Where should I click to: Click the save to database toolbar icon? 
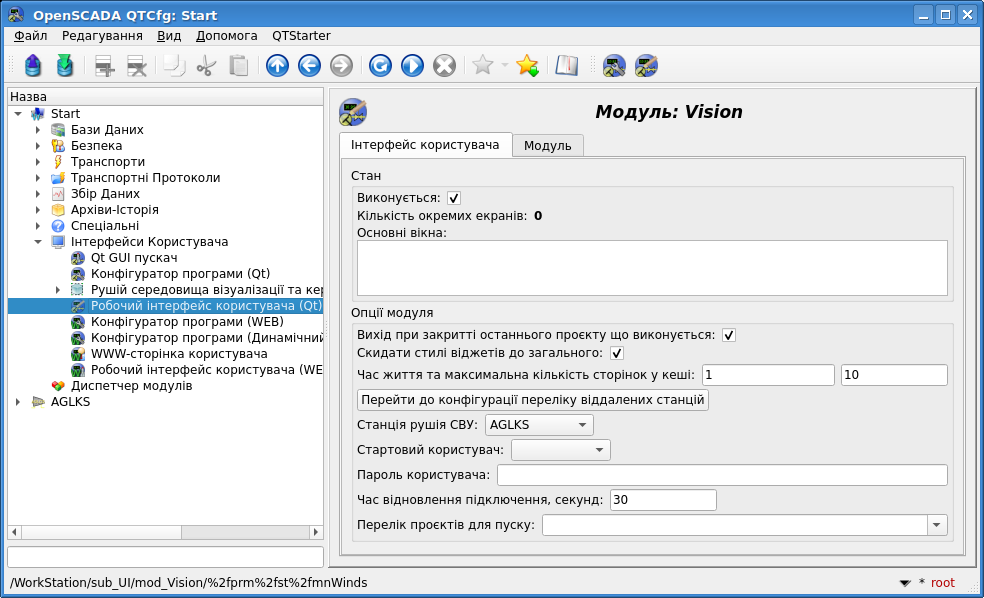tap(65, 66)
